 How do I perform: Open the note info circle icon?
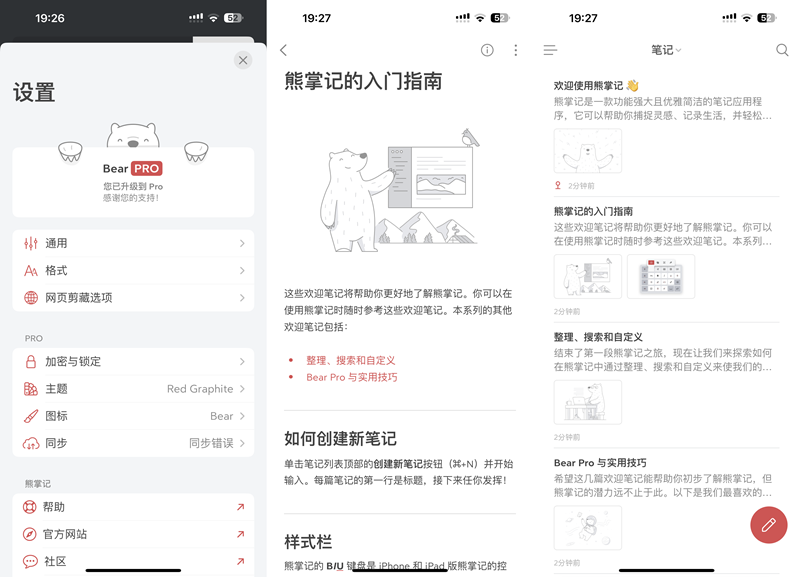coord(487,50)
